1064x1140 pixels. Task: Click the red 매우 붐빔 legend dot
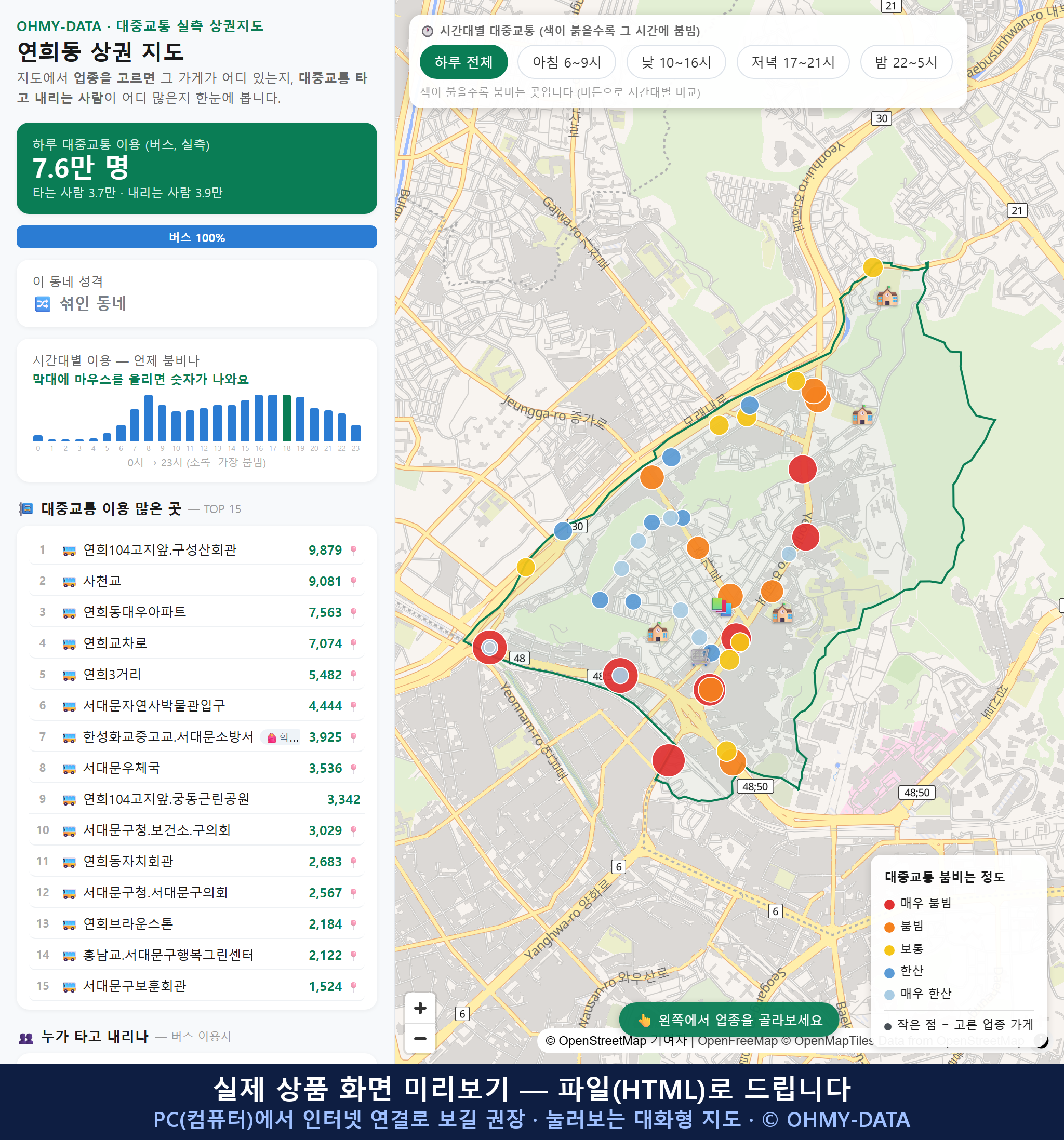889,904
